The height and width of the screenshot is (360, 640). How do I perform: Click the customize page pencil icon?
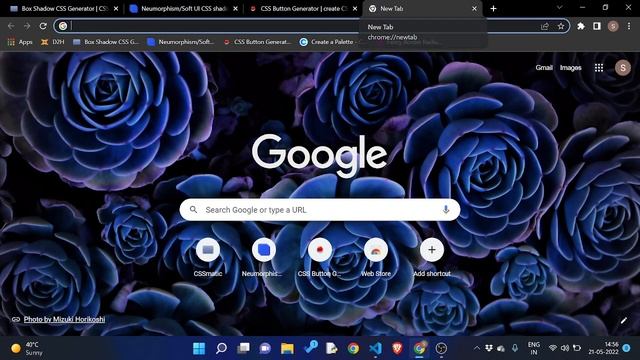click(624, 321)
